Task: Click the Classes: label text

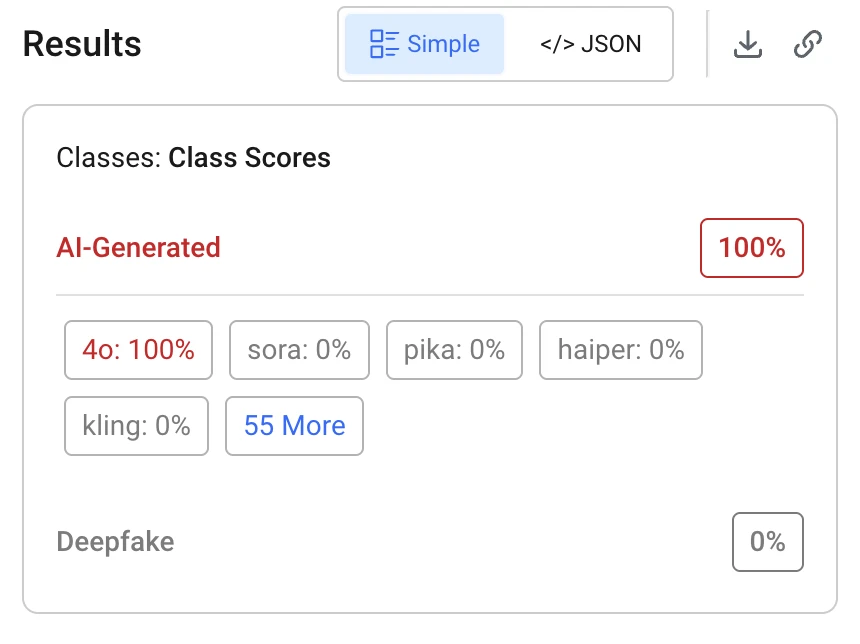Action: [x=109, y=158]
